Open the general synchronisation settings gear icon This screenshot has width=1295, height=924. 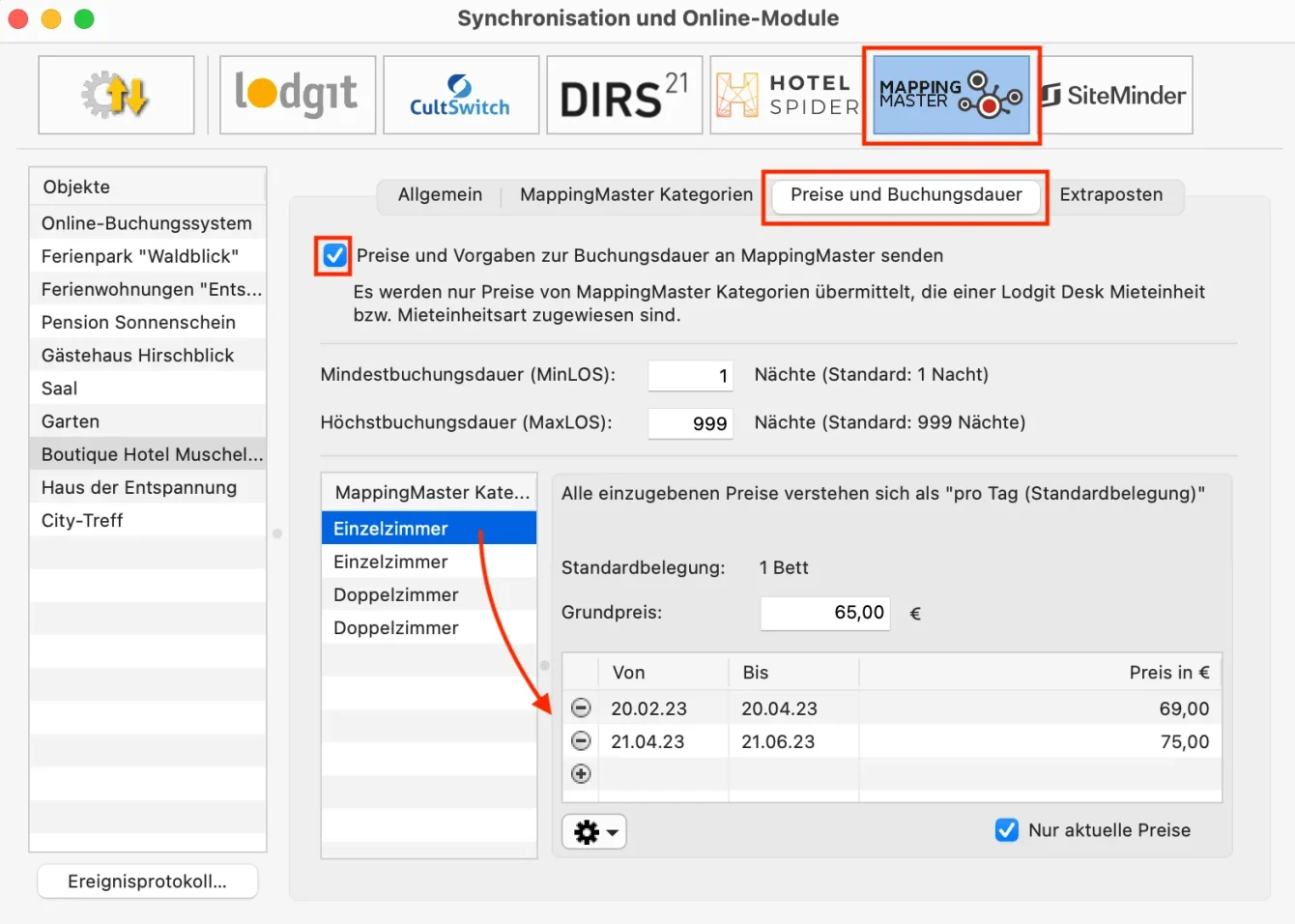[x=116, y=95]
